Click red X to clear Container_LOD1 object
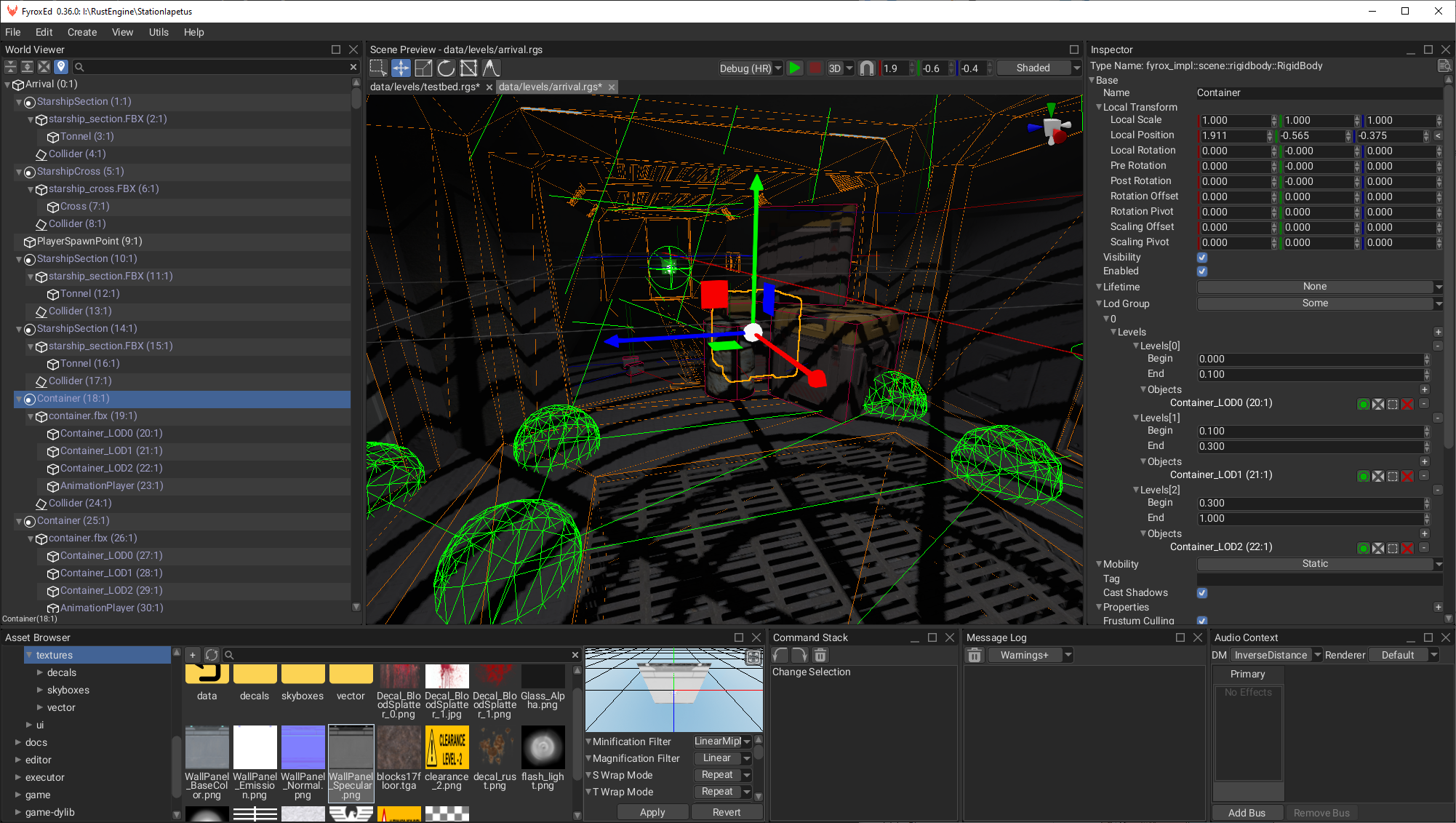The width and height of the screenshot is (1456, 823). [1407, 476]
